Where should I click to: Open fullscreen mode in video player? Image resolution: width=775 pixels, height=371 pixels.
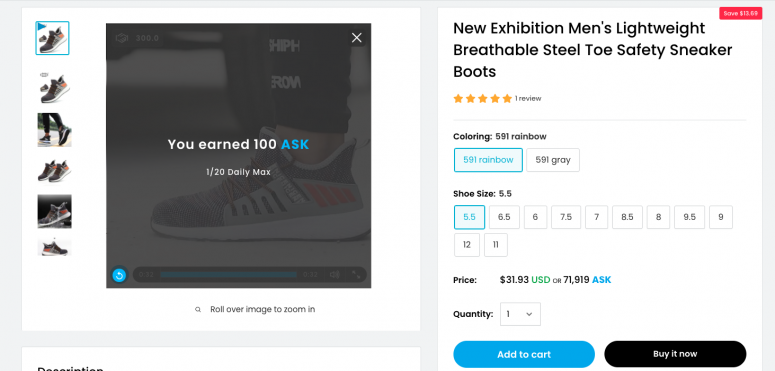point(356,275)
